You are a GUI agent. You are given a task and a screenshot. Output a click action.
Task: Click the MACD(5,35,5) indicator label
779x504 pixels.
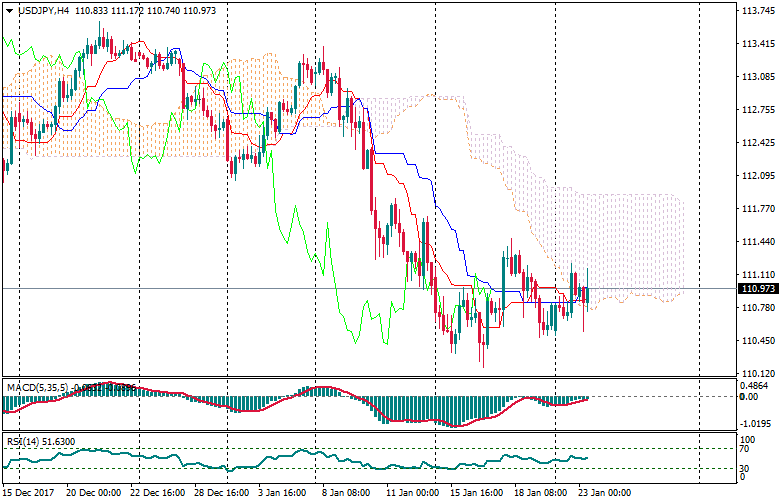point(36,386)
